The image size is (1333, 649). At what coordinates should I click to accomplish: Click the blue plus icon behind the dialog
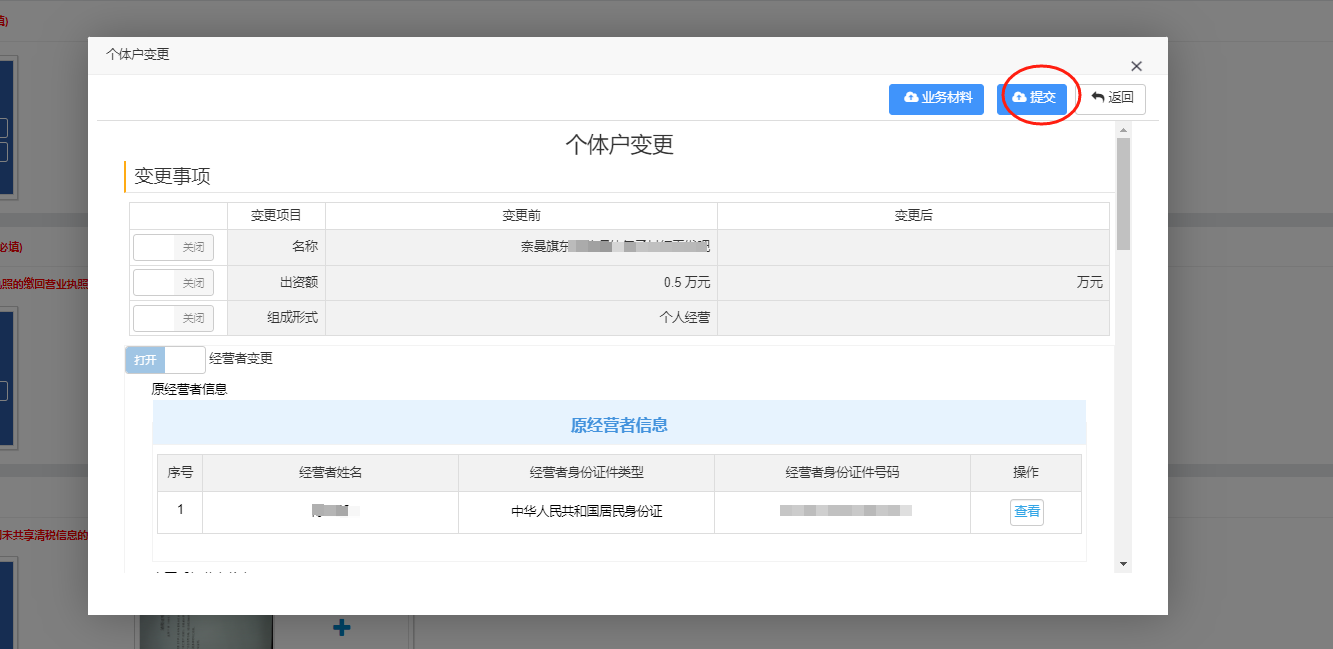341,628
